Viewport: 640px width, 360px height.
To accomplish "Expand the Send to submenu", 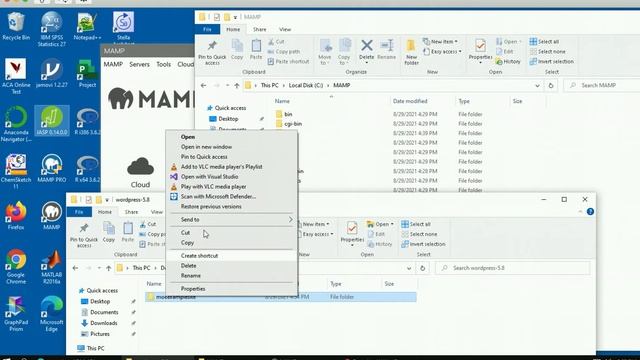I will coord(231,220).
